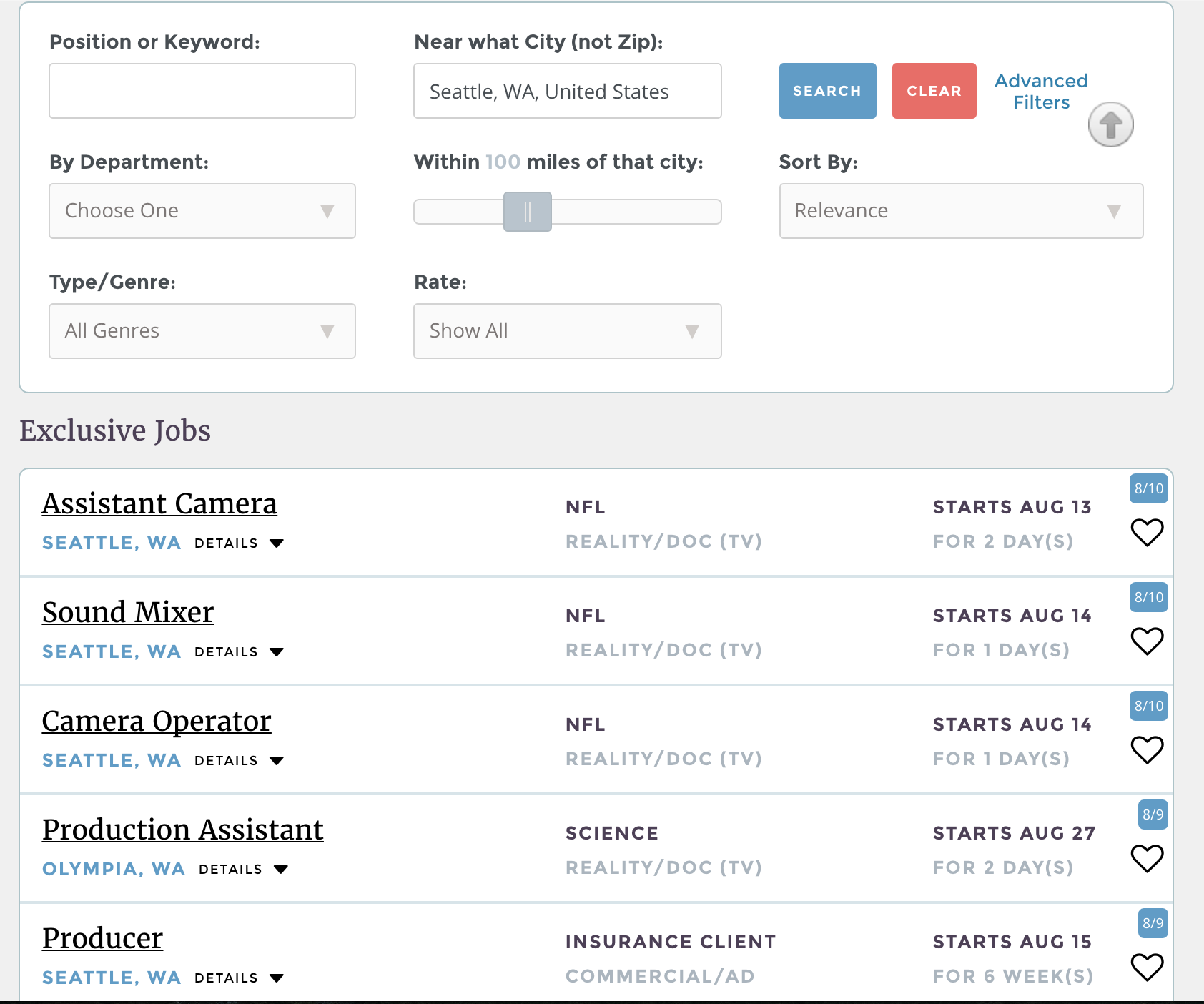Open the Advanced Filters link

(x=1041, y=92)
